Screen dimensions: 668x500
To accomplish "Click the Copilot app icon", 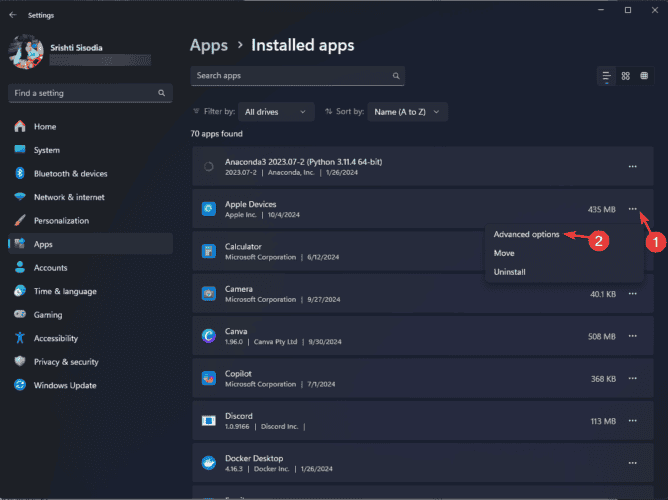I will [208, 378].
